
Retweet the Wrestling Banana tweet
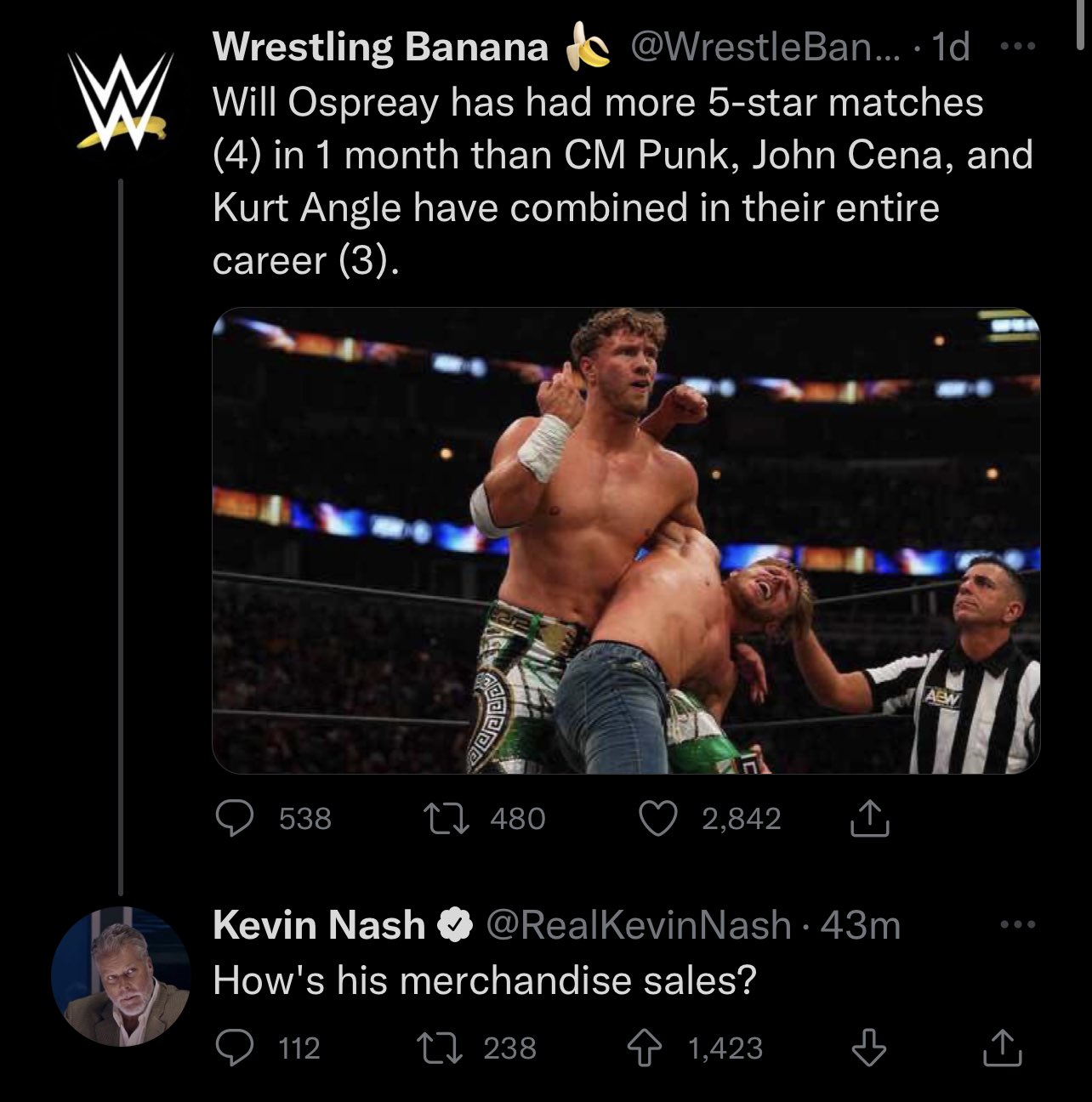[443, 818]
